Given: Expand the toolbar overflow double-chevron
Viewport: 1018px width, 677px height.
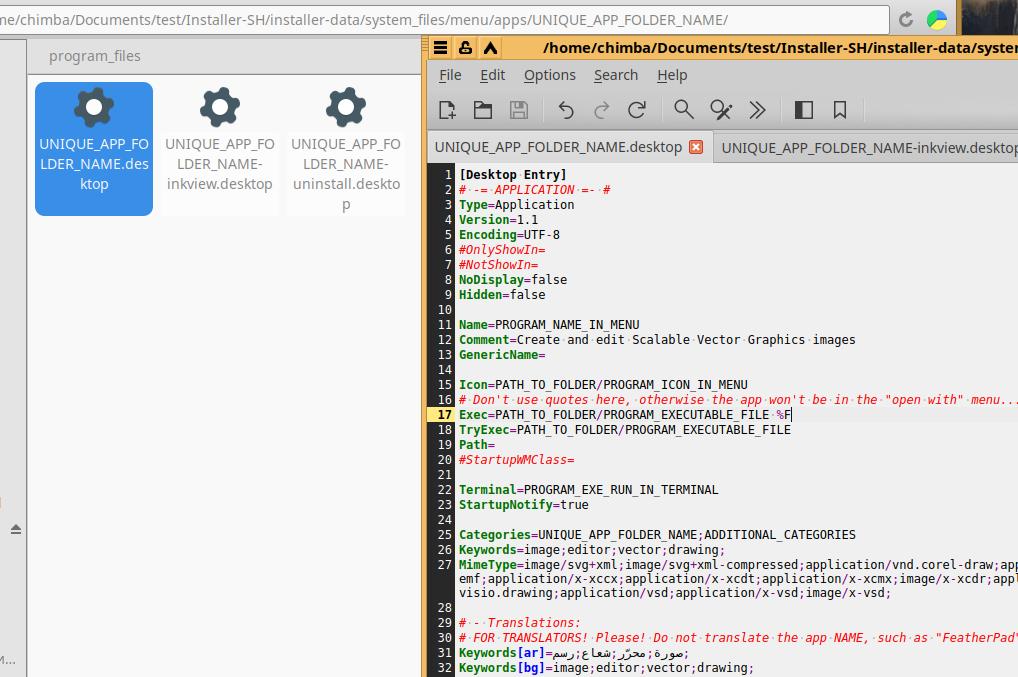Looking at the screenshot, I should tap(757, 110).
